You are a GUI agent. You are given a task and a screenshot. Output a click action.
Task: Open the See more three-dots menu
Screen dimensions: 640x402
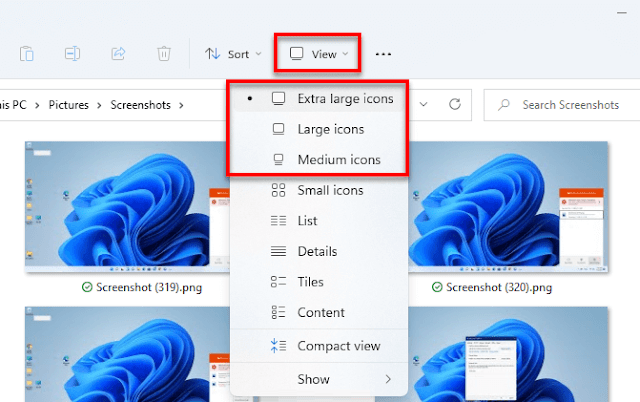point(383,54)
